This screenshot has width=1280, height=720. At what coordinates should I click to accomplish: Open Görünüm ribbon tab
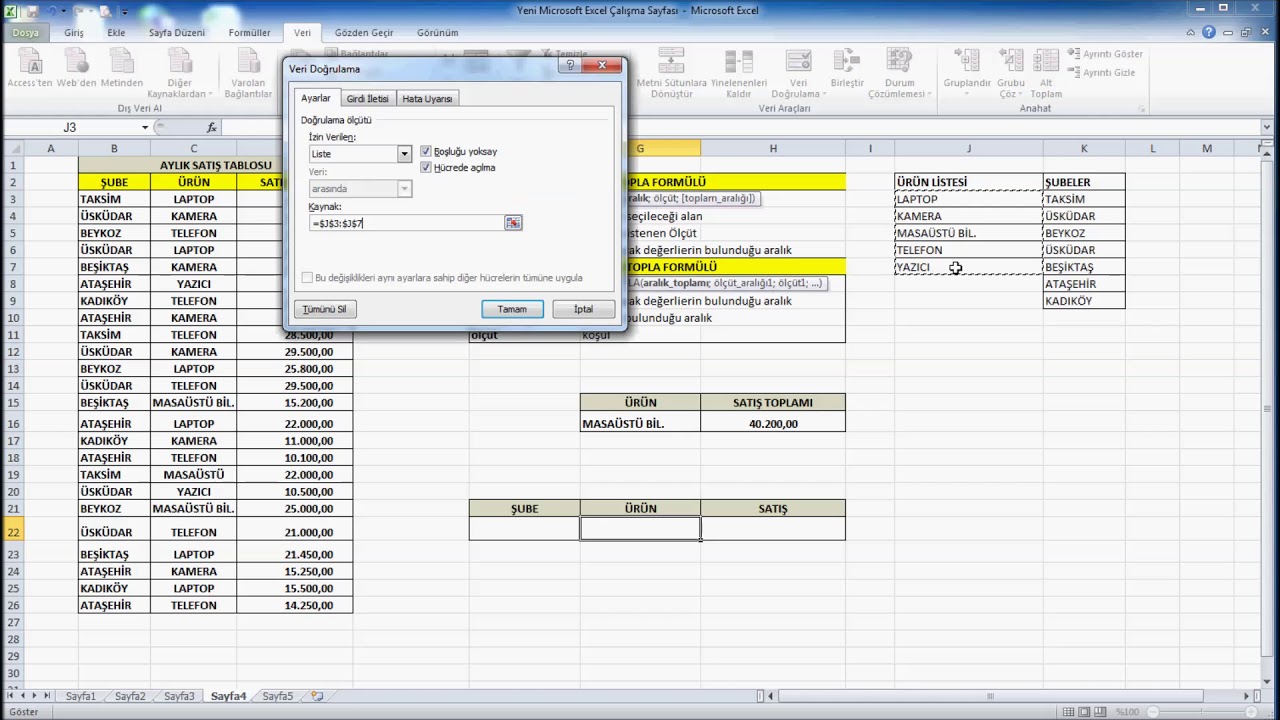(x=438, y=33)
